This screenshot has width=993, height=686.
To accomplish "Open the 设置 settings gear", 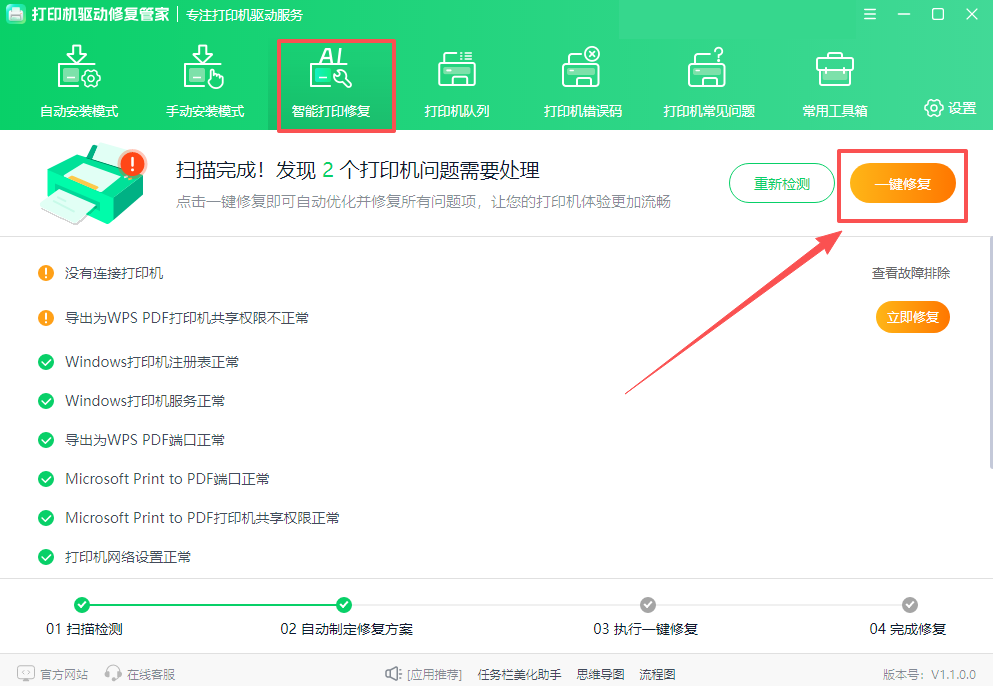I will (948, 110).
